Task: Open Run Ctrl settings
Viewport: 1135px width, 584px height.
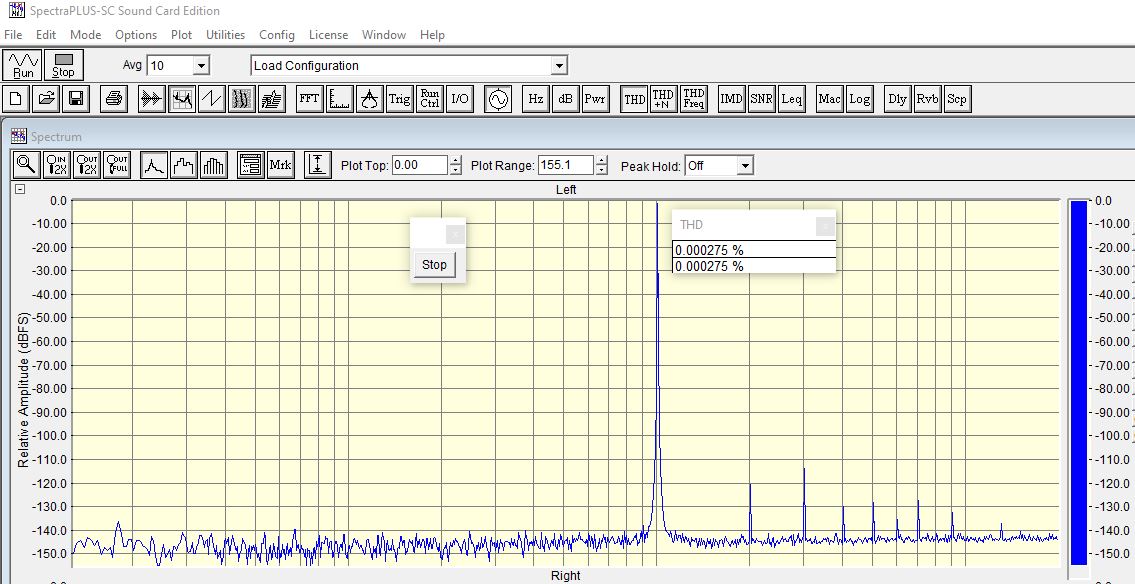Action: pyautogui.click(x=430, y=98)
